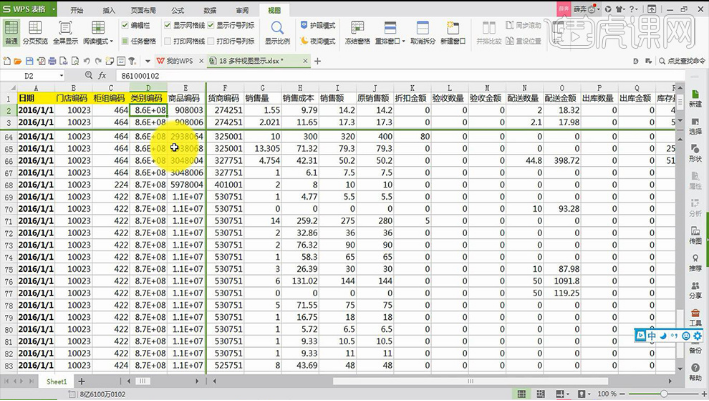Open the Name Box dropdown arrow
709x401 pixels.
(x=62, y=75)
